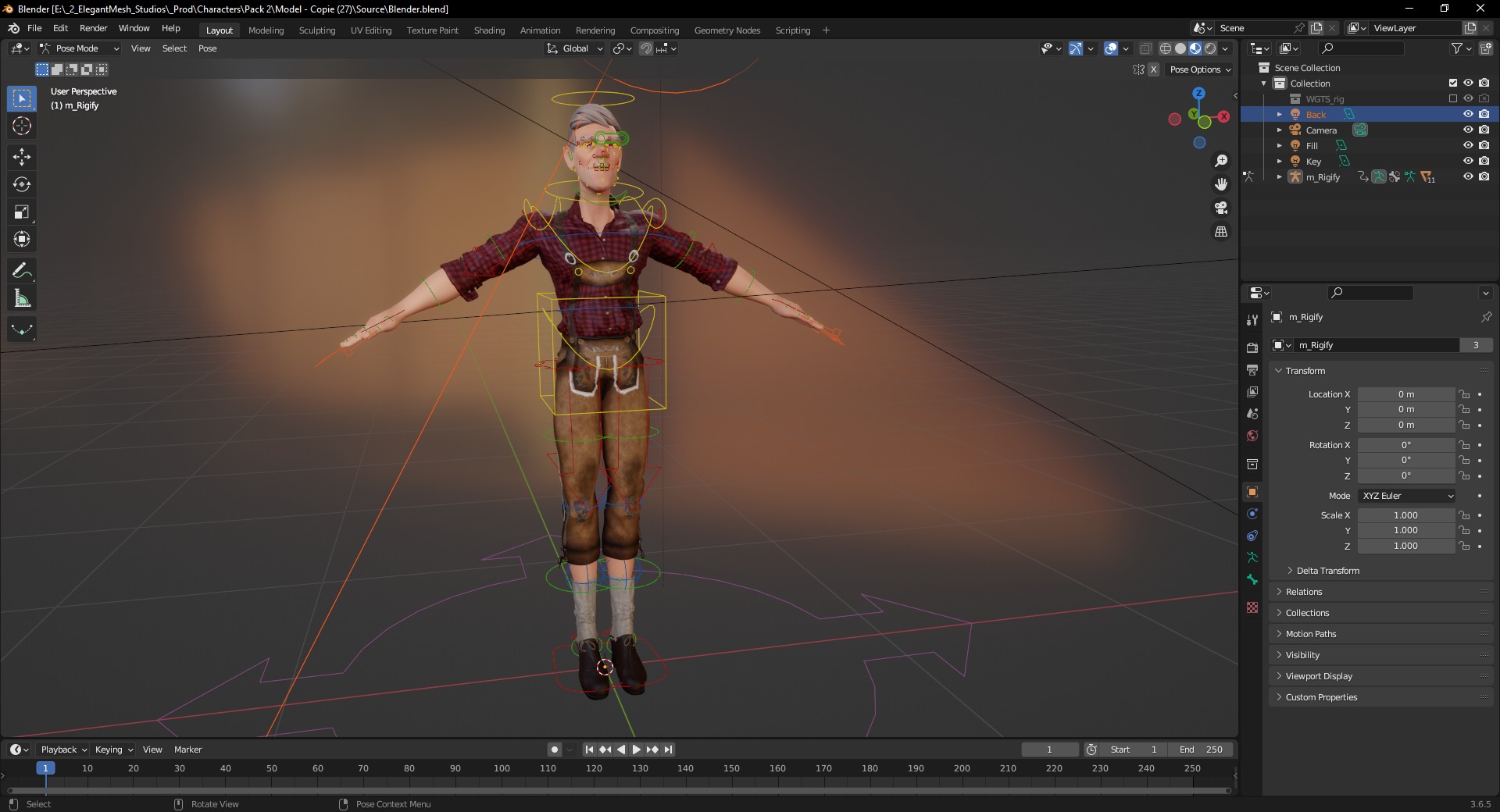The height and width of the screenshot is (812, 1500).
Task: Select the Select Box tool
Action: pos(22,98)
